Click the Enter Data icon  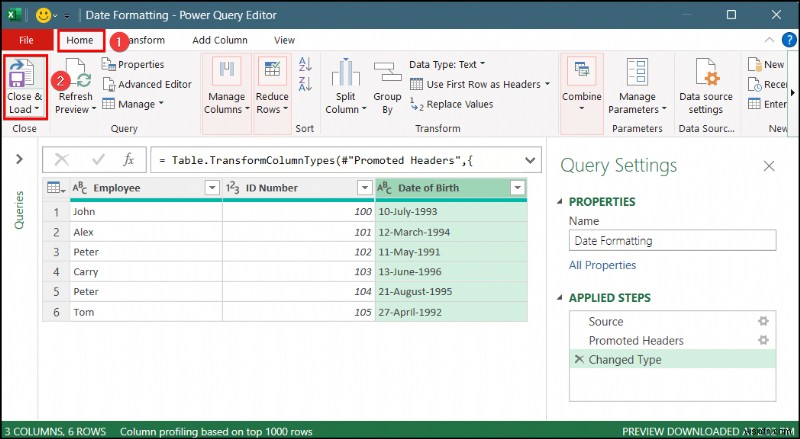click(755, 104)
